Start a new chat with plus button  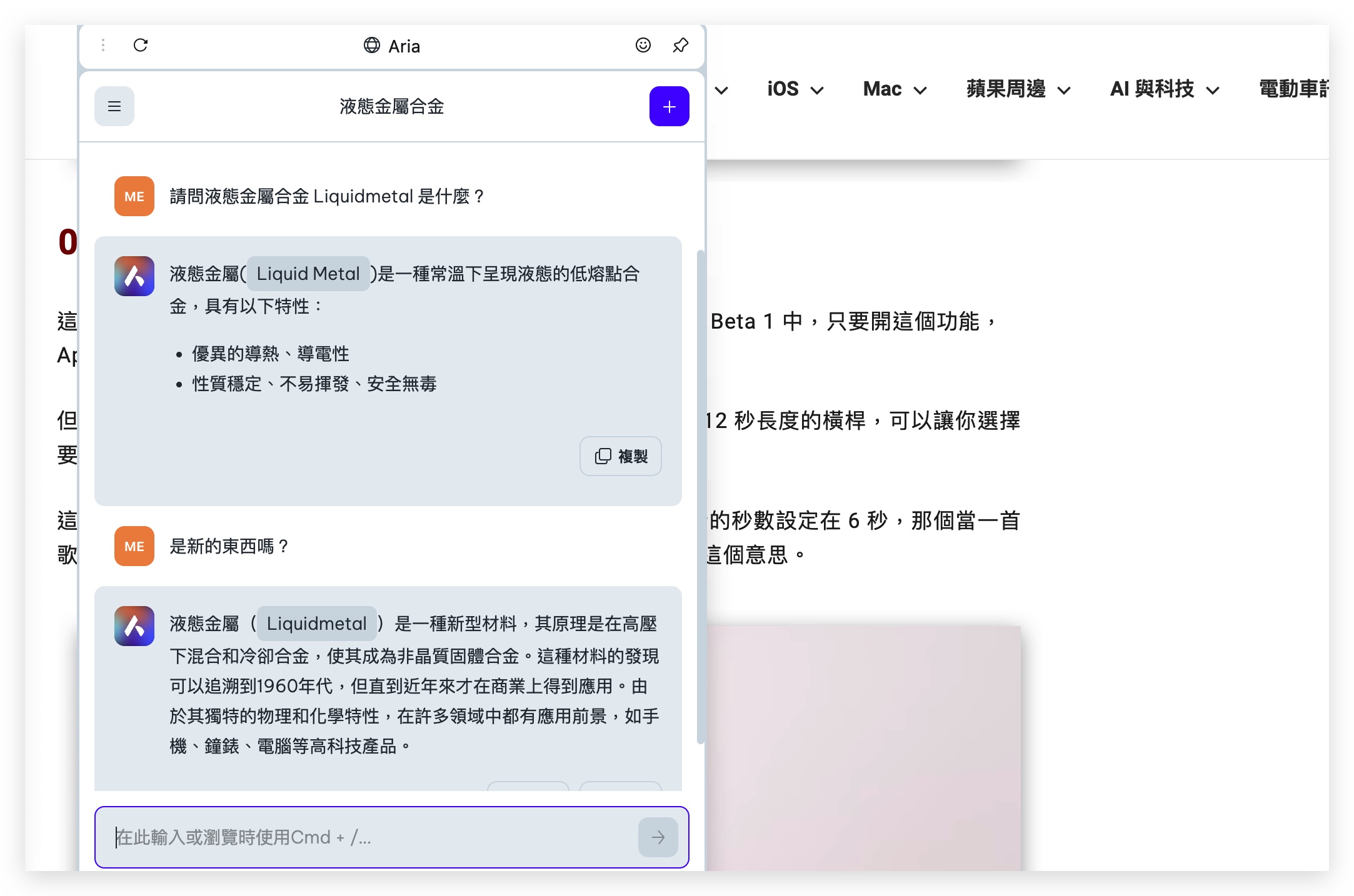pyautogui.click(x=669, y=106)
